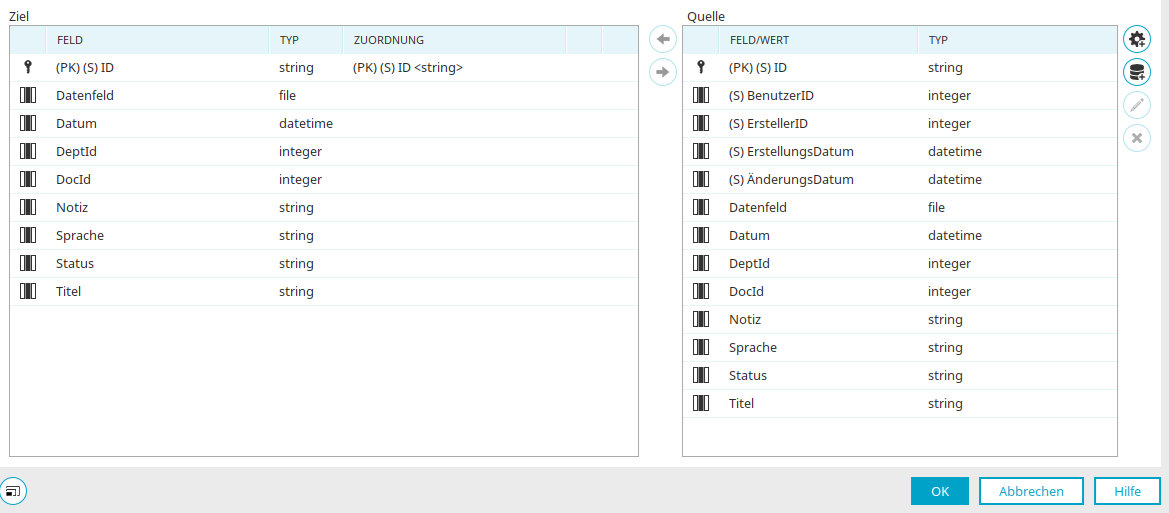The width and height of the screenshot is (1169, 513).
Task: Click the Abbrechen button
Action: [x=1031, y=491]
